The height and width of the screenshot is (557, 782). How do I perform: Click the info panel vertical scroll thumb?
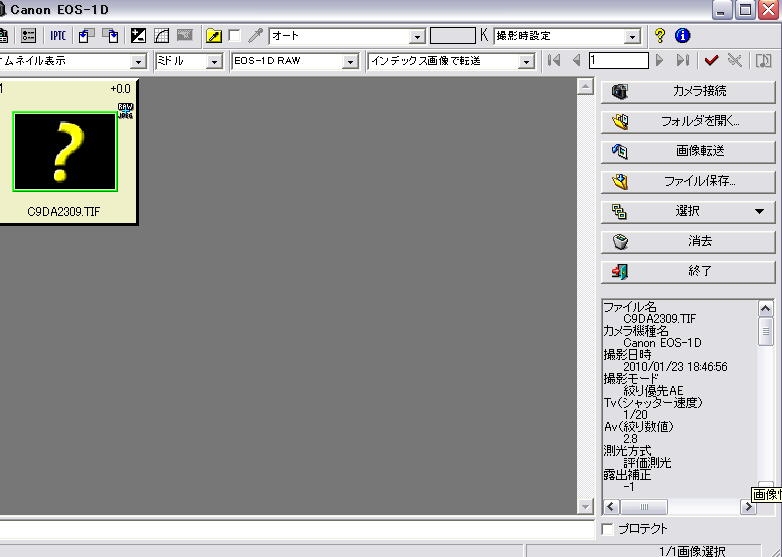coord(766,331)
